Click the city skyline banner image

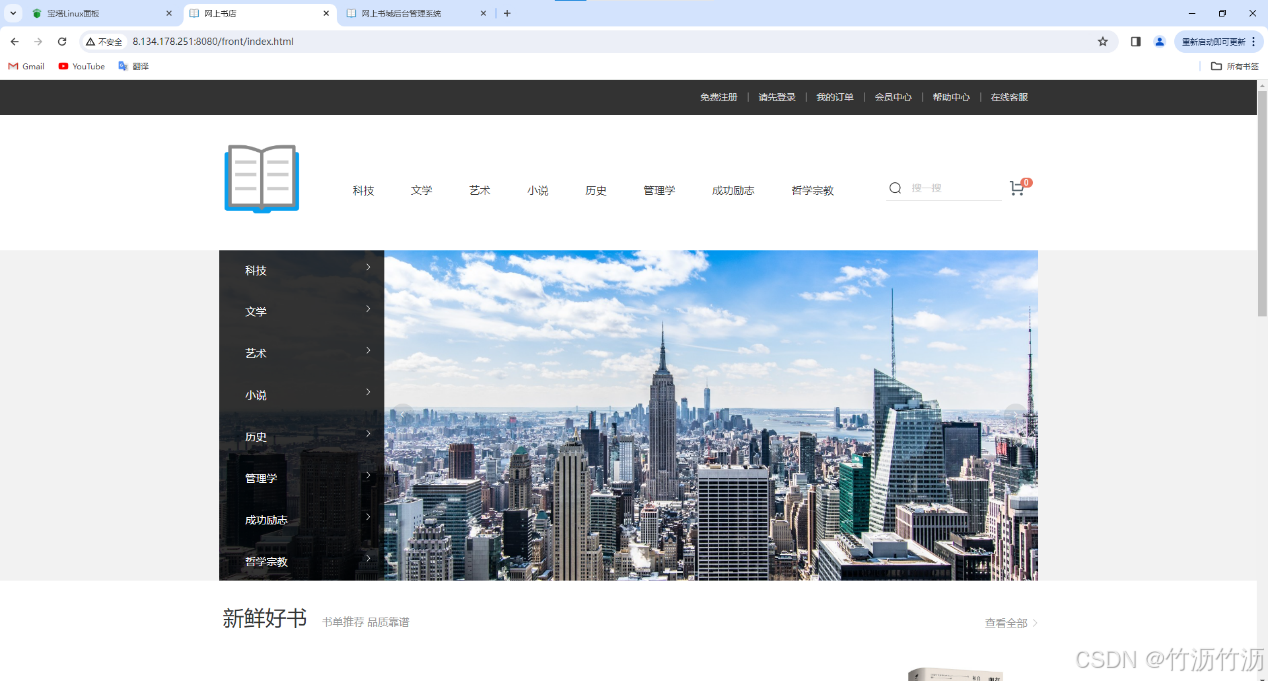pyautogui.click(x=711, y=415)
